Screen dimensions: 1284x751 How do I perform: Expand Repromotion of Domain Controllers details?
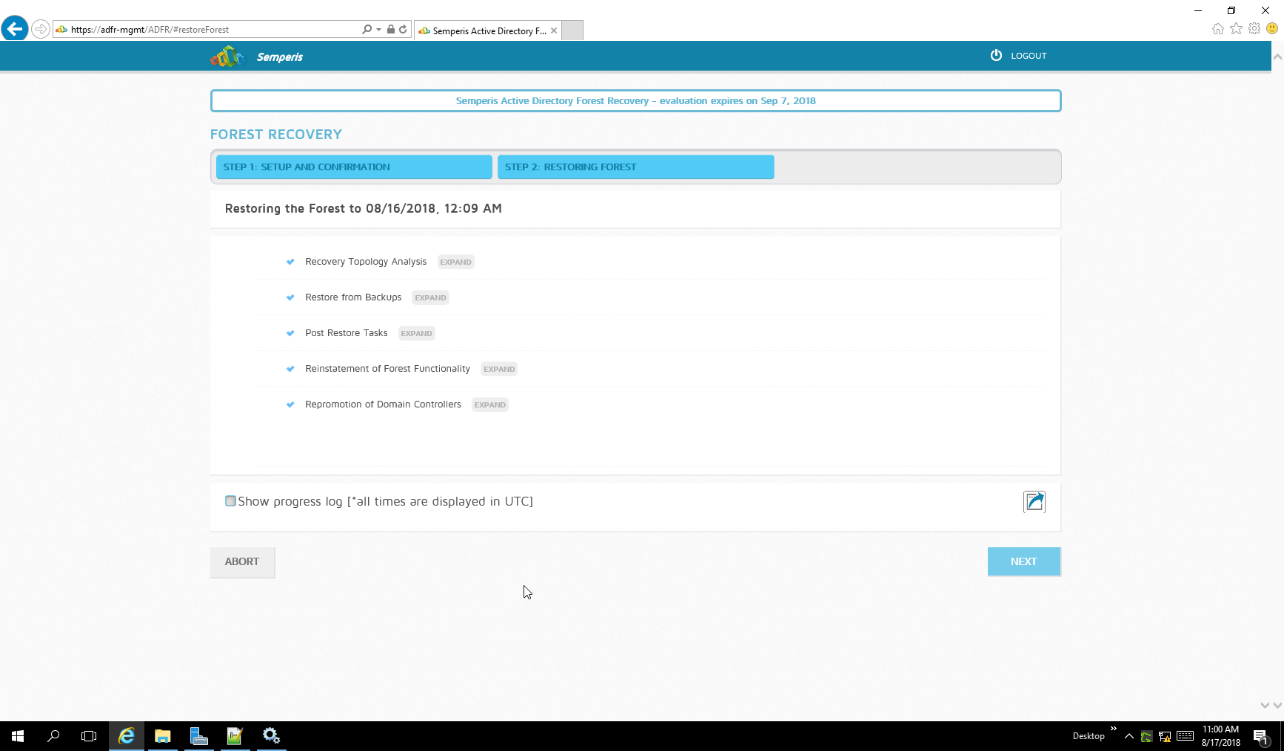pos(490,405)
